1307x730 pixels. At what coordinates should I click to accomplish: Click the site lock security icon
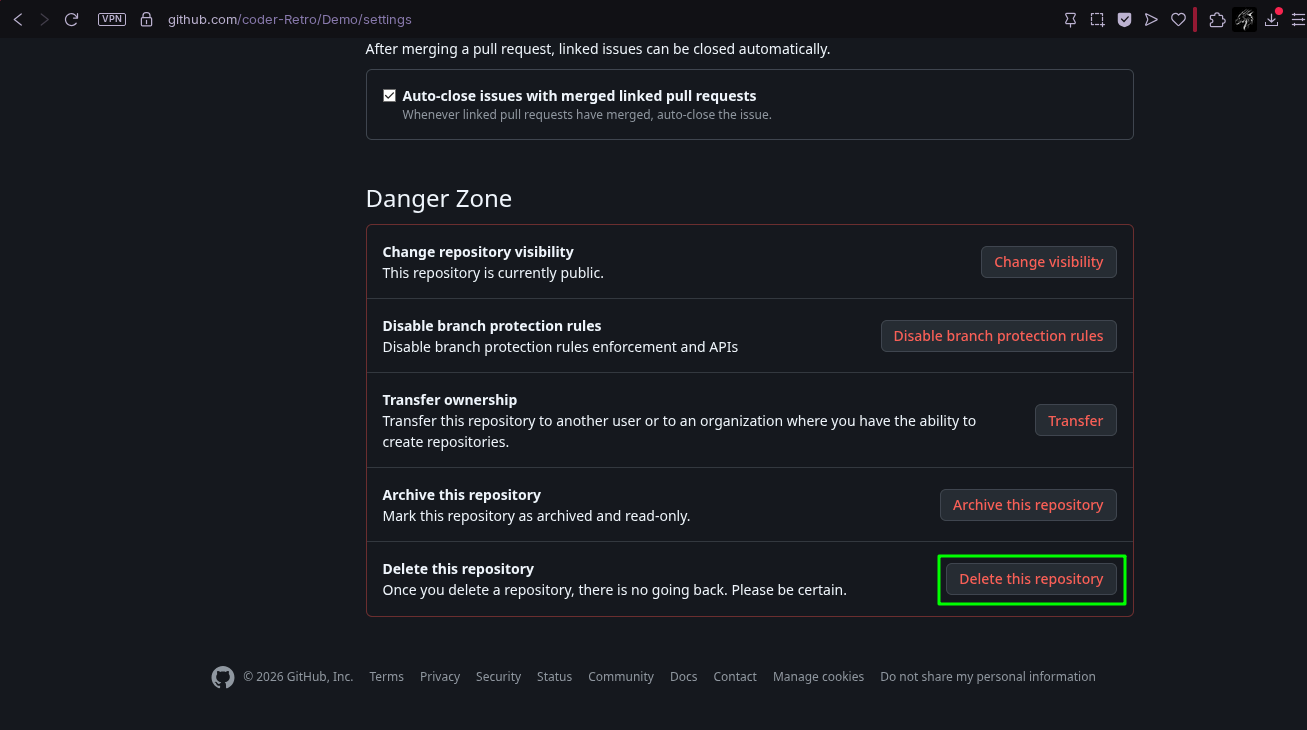coord(147,19)
